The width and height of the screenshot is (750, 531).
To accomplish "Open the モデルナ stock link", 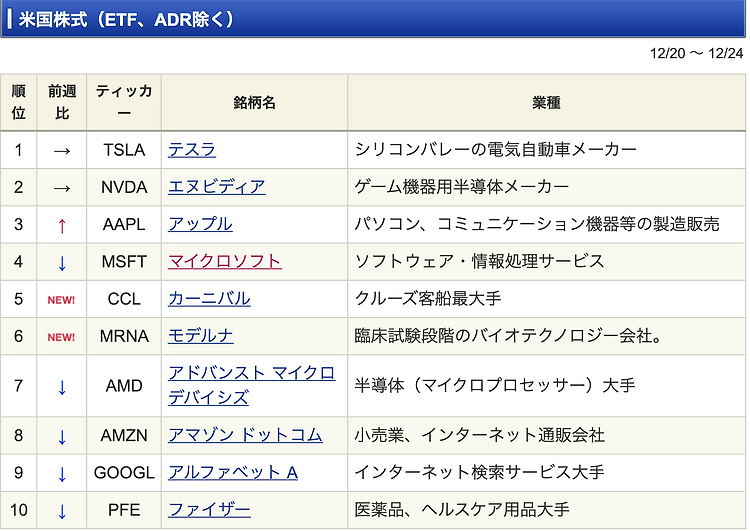I will 200,336.
